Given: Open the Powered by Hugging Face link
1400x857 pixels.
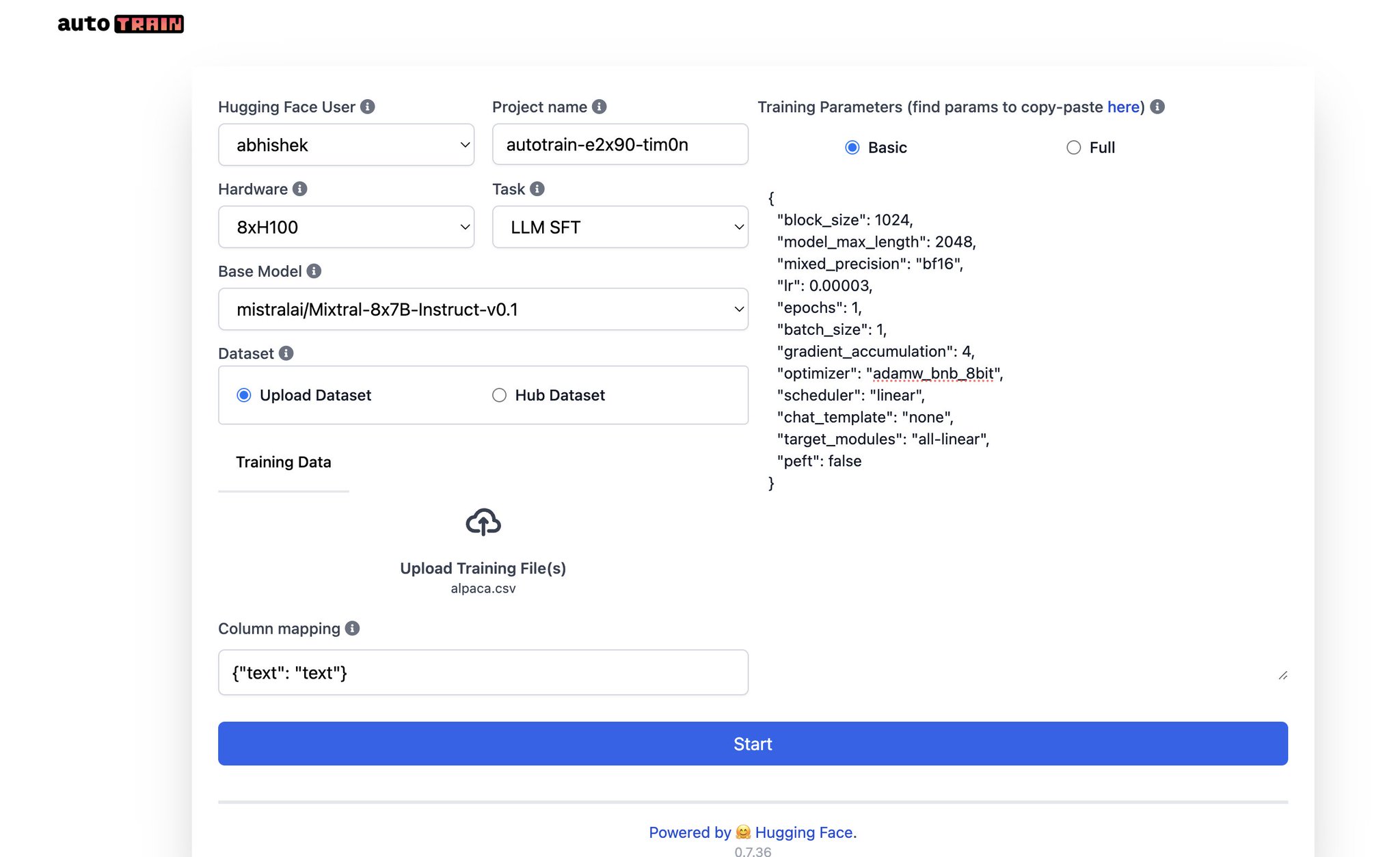Looking at the screenshot, I should (753, 832).
